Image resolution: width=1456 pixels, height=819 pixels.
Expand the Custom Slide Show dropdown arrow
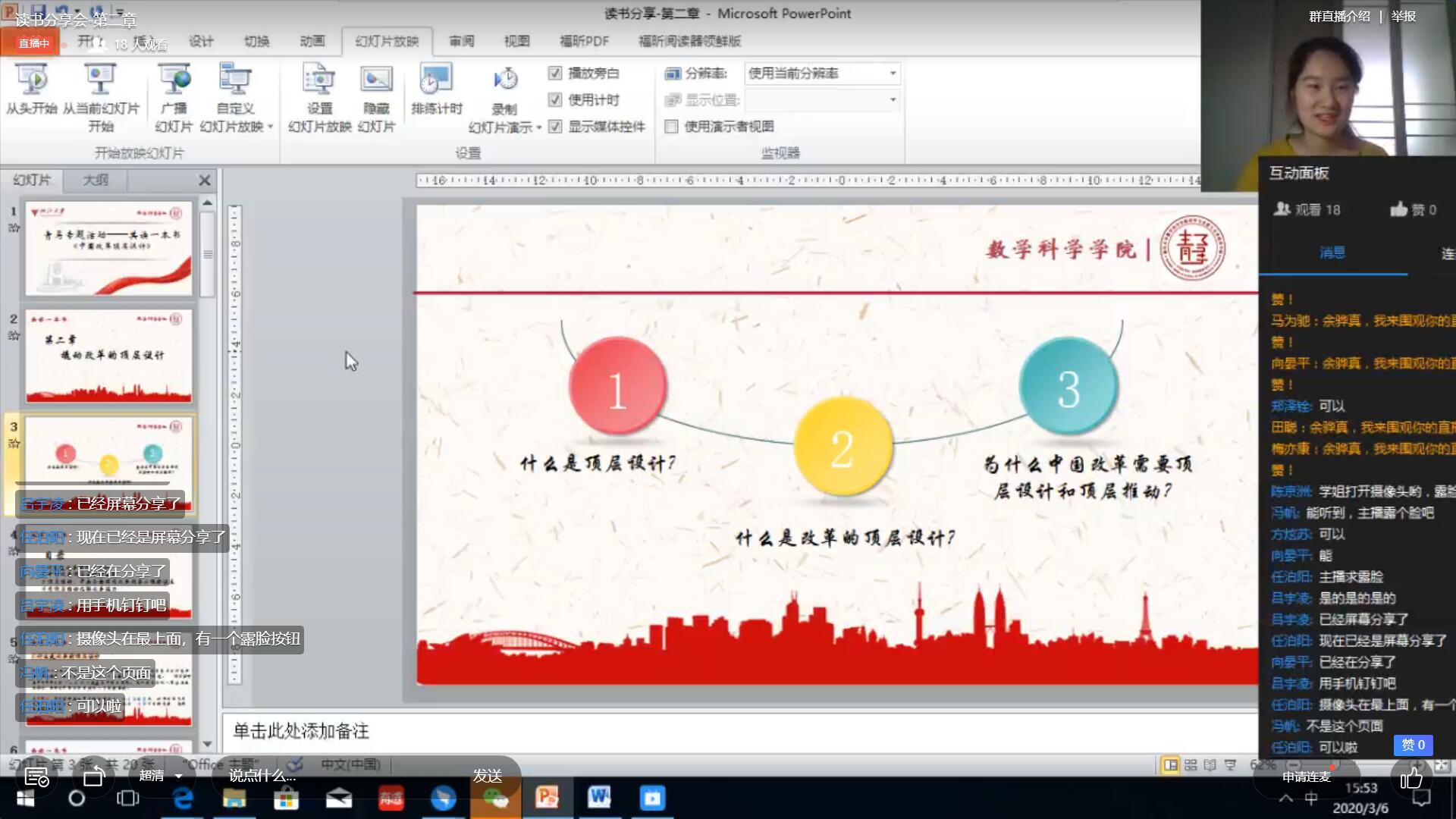(x=270, y=127)
